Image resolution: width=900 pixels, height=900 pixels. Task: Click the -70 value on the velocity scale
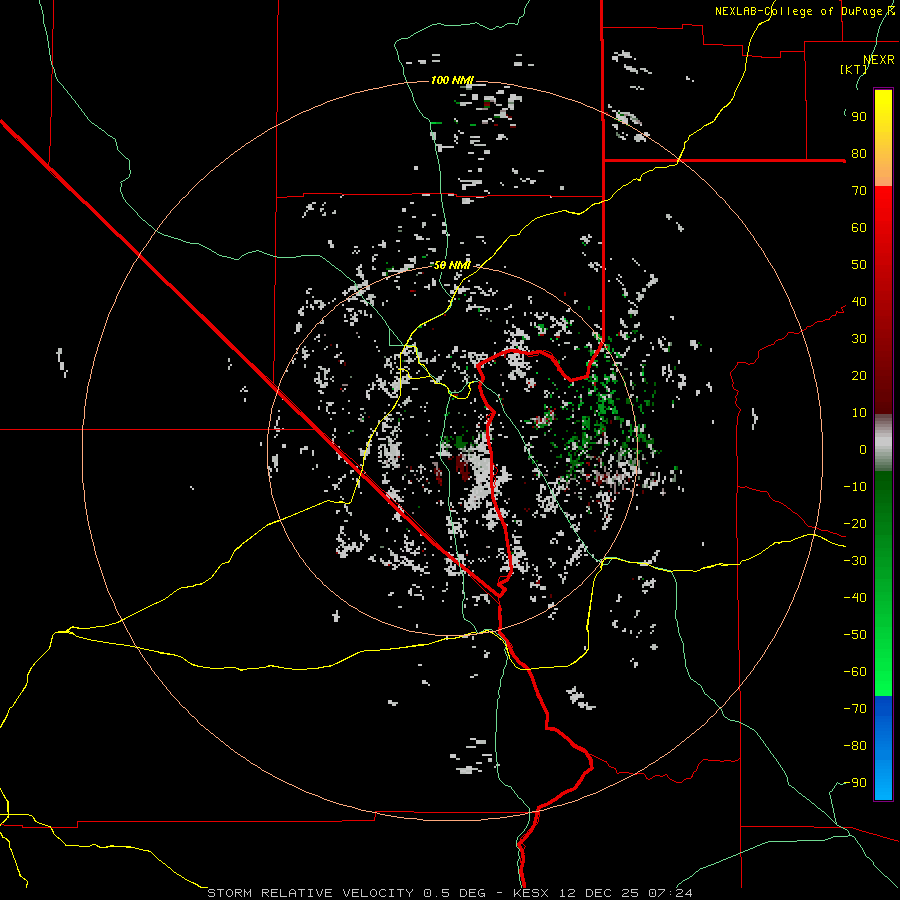(x=855, y=709)
